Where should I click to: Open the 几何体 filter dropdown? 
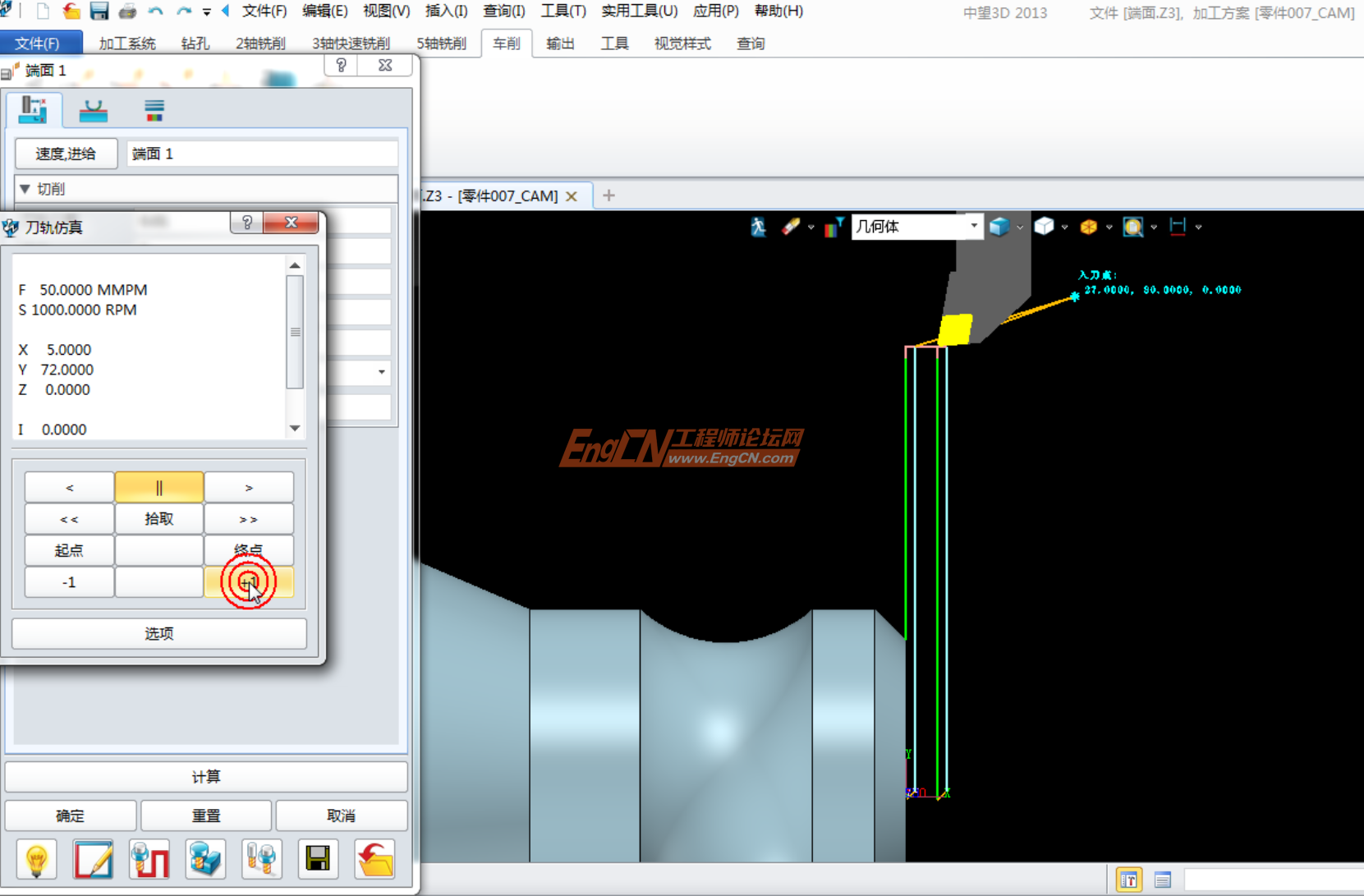pos(974,226)
